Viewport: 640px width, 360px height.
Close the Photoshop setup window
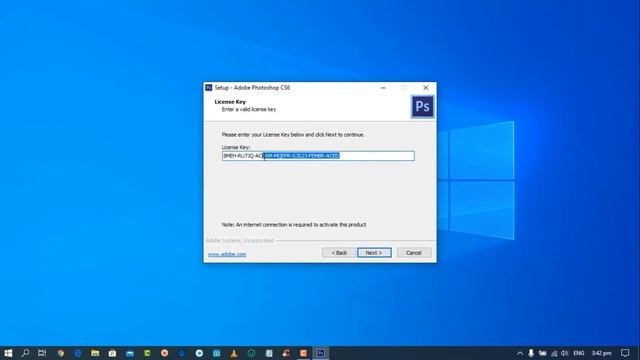click(426, 87)
